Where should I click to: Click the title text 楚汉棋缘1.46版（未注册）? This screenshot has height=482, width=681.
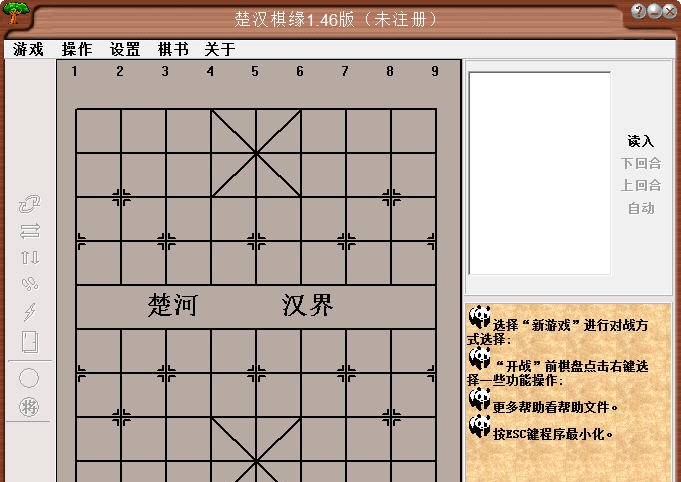(335, 19)
